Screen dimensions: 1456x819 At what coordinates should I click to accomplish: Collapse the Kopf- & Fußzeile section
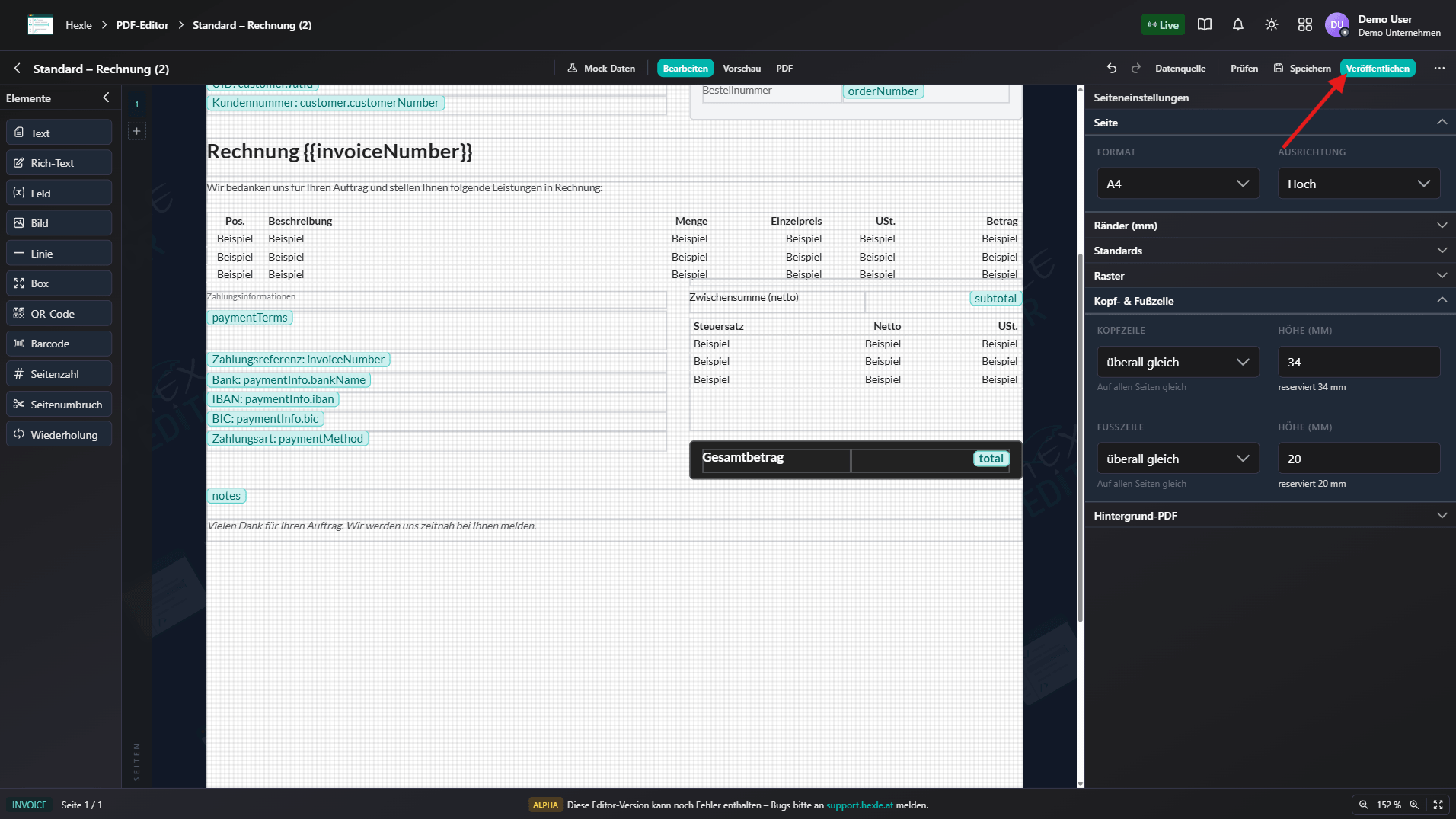[x=1270, y=301]
